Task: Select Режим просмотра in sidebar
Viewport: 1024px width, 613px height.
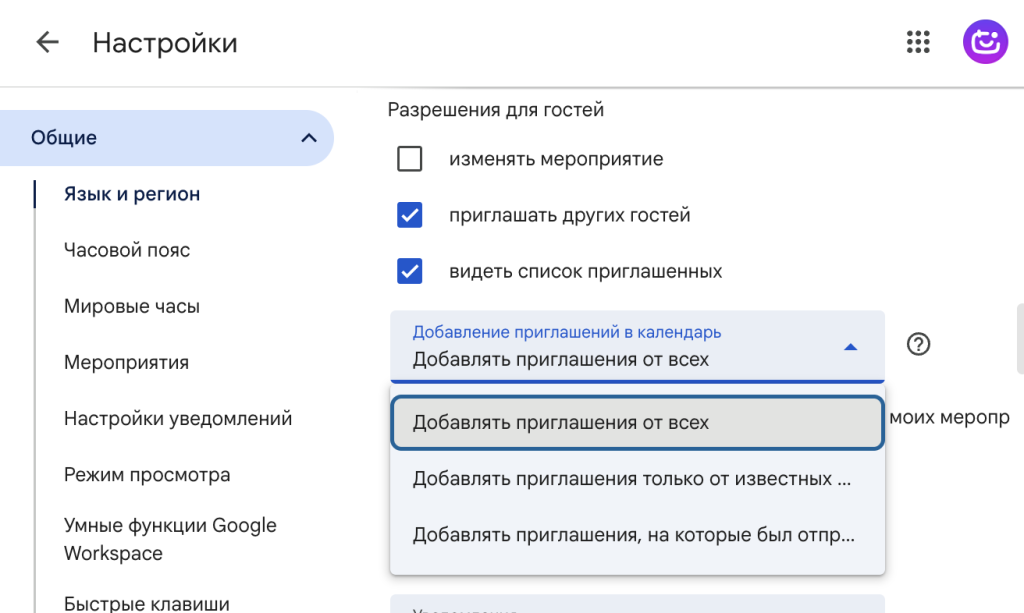Action: [x=147, y=475]
